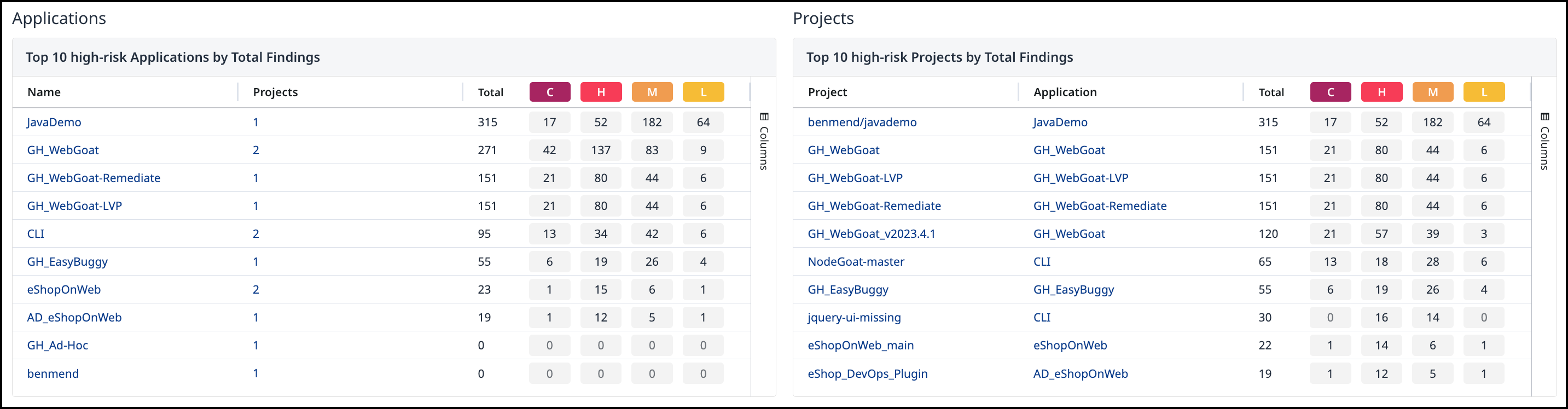This screenshot has width=1568, height=409.
Task: Click critical count 42 for GH_WebGoat application
Action: click(x=549, y=150)
